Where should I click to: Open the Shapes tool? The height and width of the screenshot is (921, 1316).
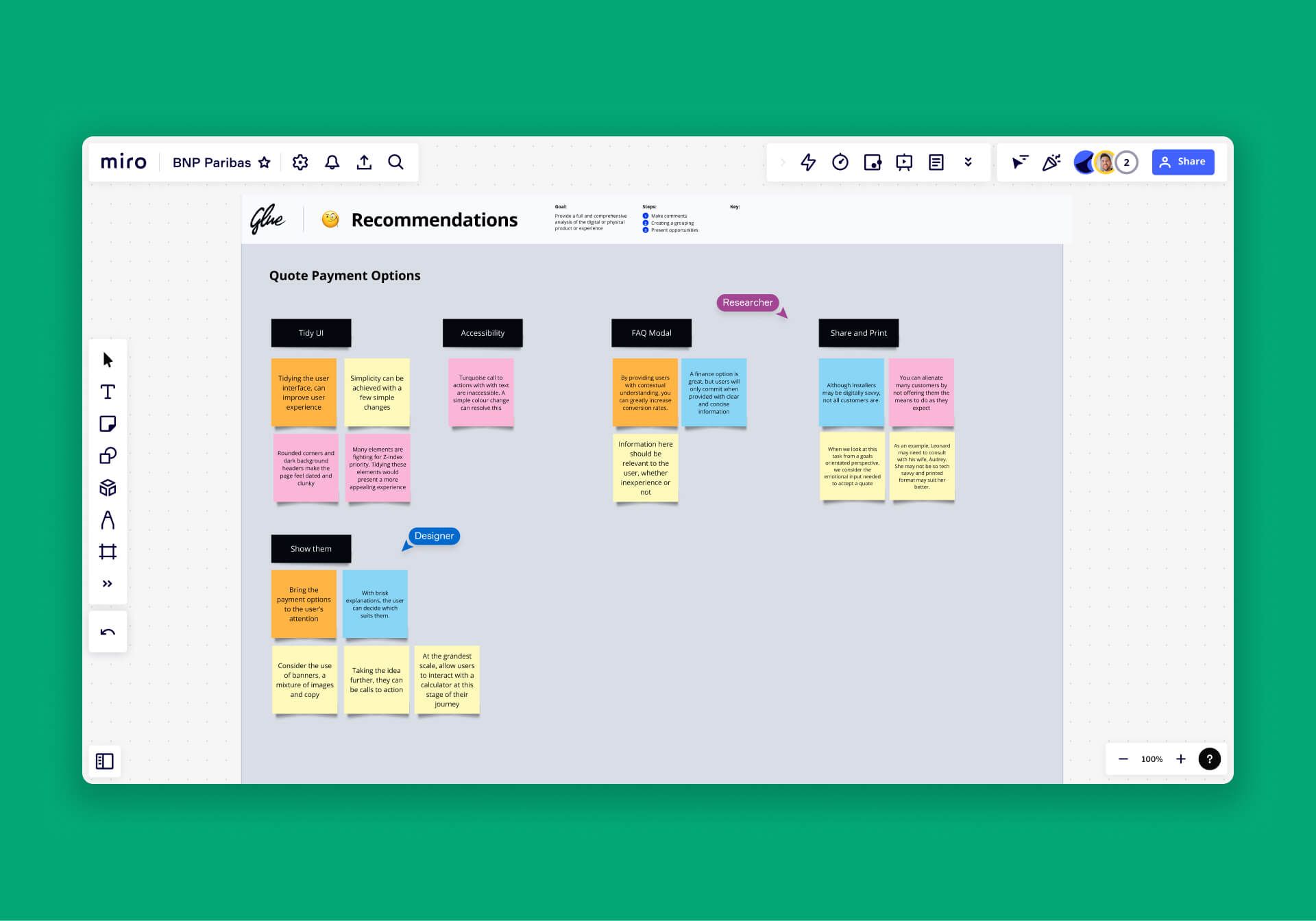(108, 456)
